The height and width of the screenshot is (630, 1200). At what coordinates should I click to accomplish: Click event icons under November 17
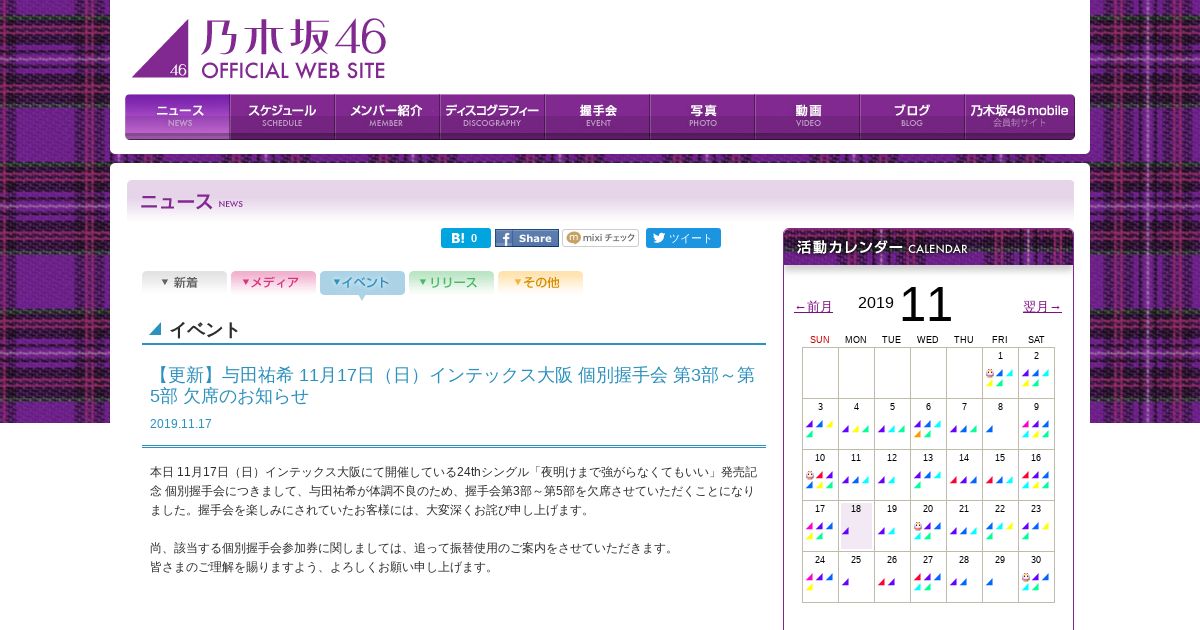coord(820,530)
